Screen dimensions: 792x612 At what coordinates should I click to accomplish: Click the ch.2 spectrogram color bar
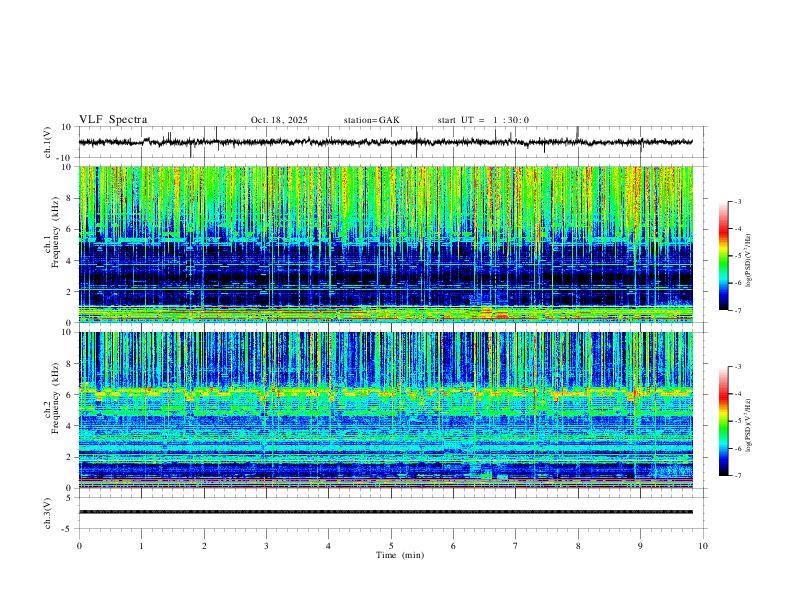pyautogui.click(x=723, y=421)
